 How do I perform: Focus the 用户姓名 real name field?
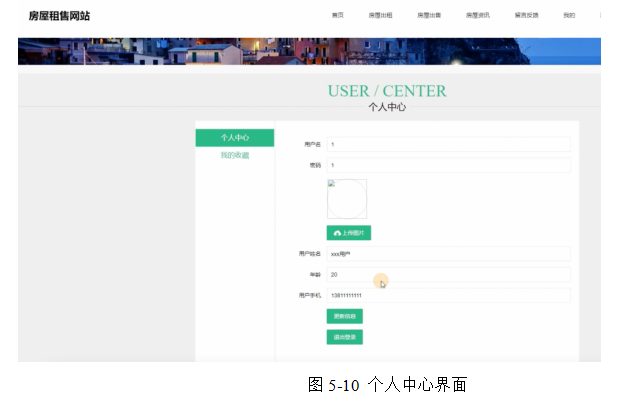point(449,254)
